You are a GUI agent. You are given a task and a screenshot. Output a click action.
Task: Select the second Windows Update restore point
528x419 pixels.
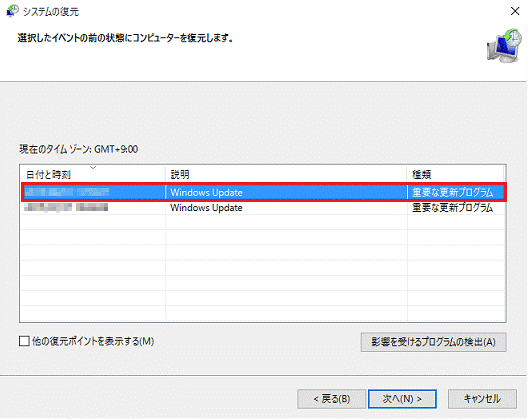264,208
